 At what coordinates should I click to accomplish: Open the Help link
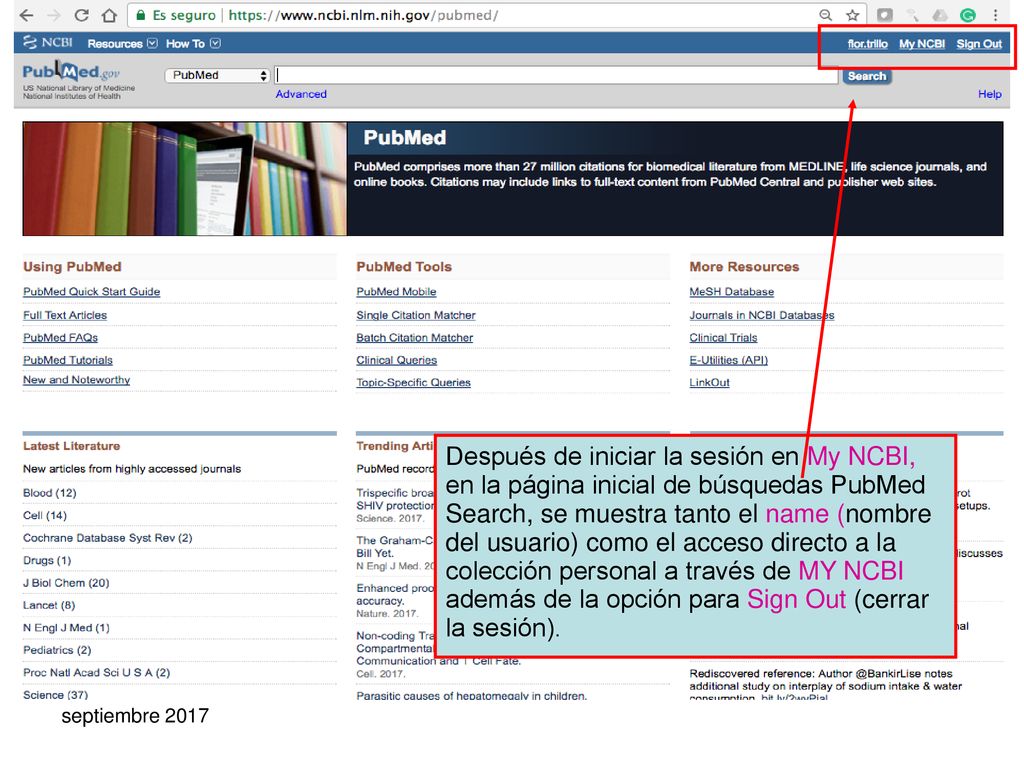(989, 94)
